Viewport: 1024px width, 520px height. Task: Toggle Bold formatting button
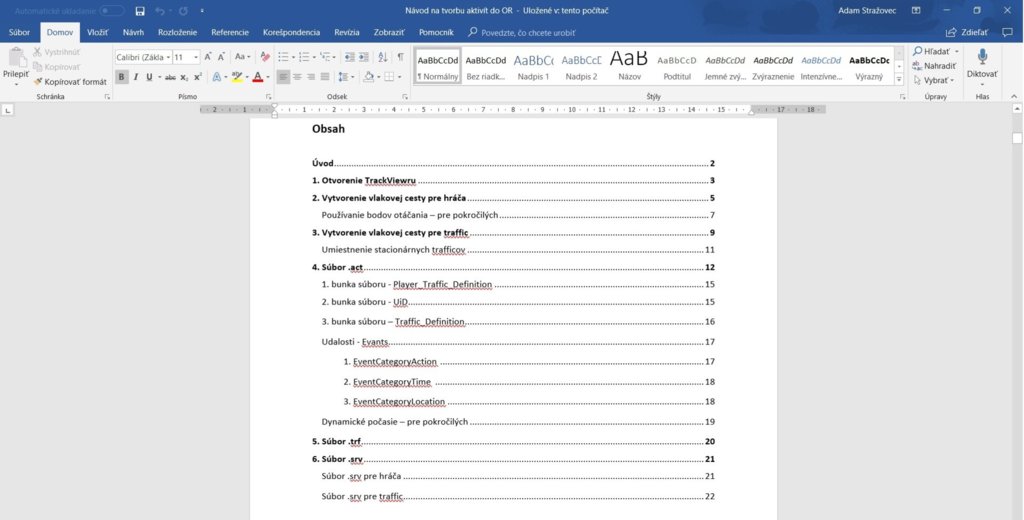[122, 77]
